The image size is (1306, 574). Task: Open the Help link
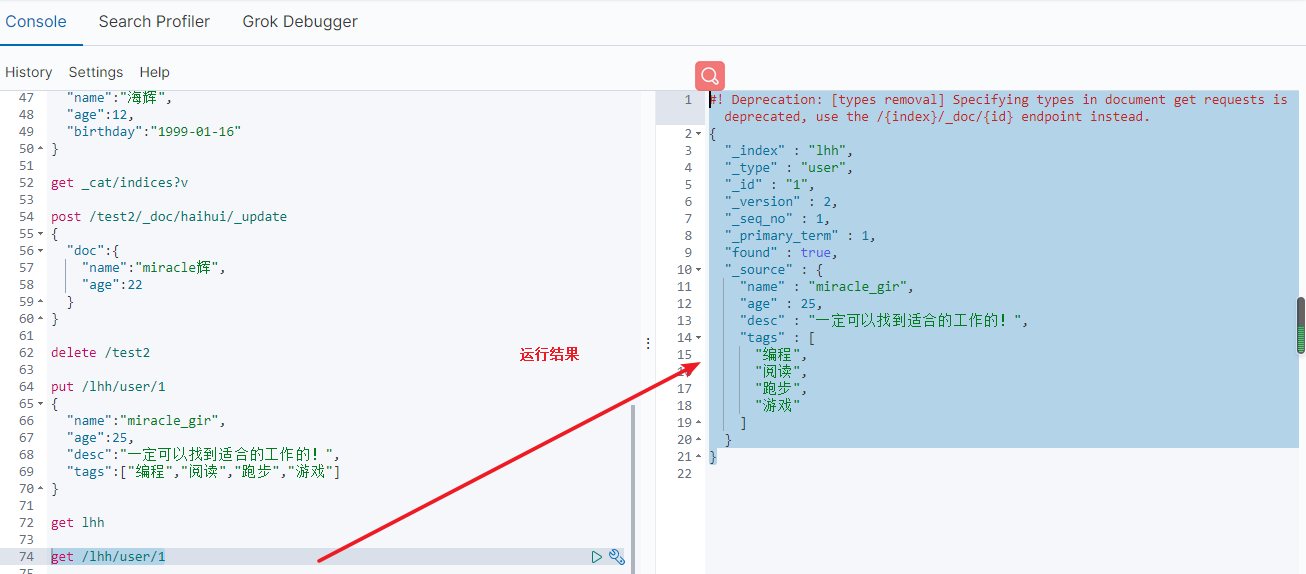[x=155, y=72]
